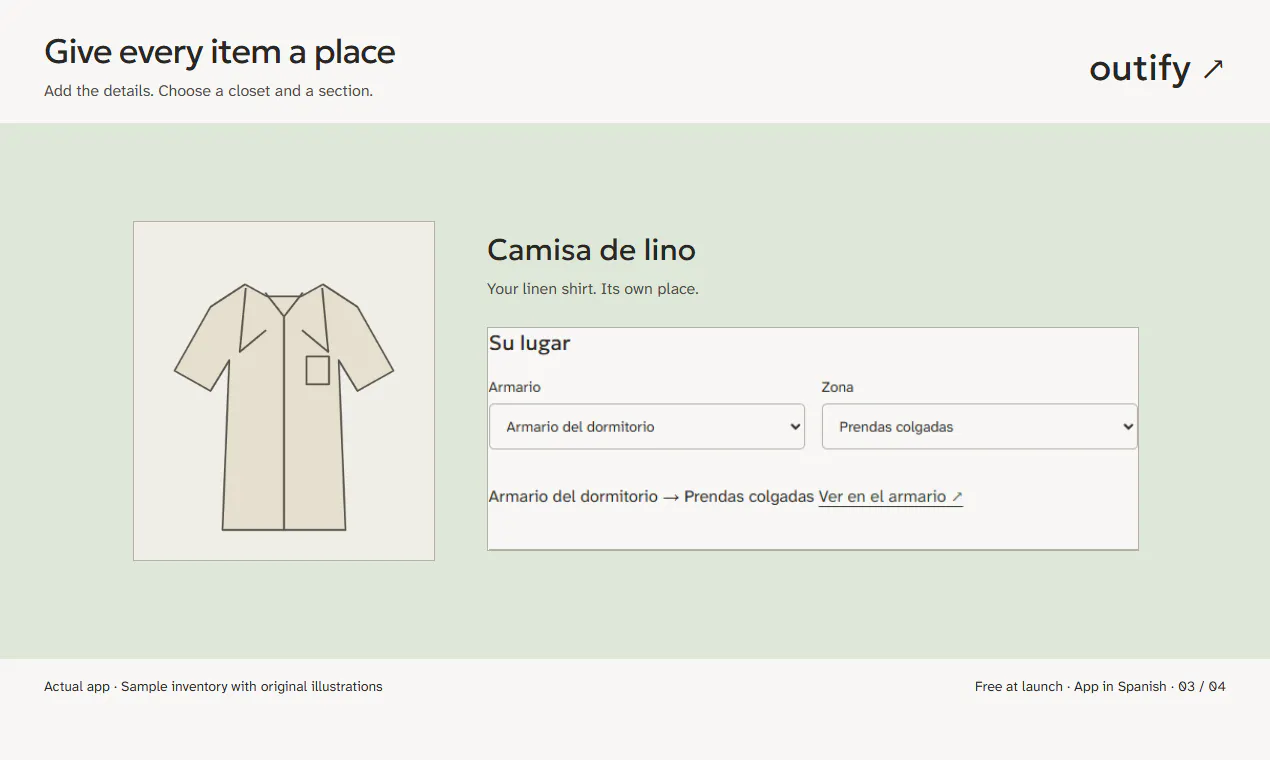Click 'Add the details. Choose a closet' subtitle
This screenshot has width=1270, height=760.
tap(208, 91)
